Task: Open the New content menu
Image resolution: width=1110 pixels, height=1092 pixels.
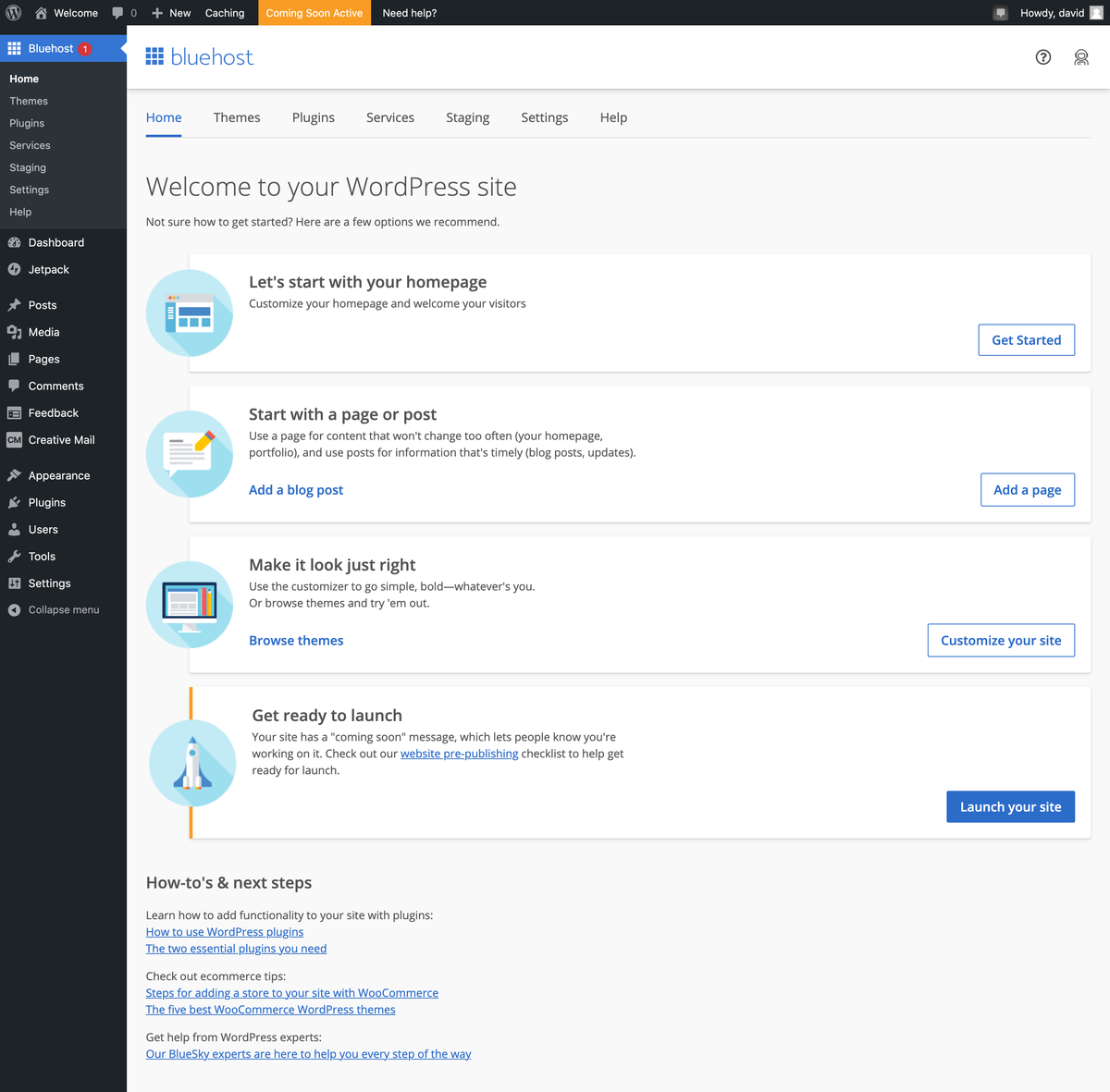Action: 172,13
